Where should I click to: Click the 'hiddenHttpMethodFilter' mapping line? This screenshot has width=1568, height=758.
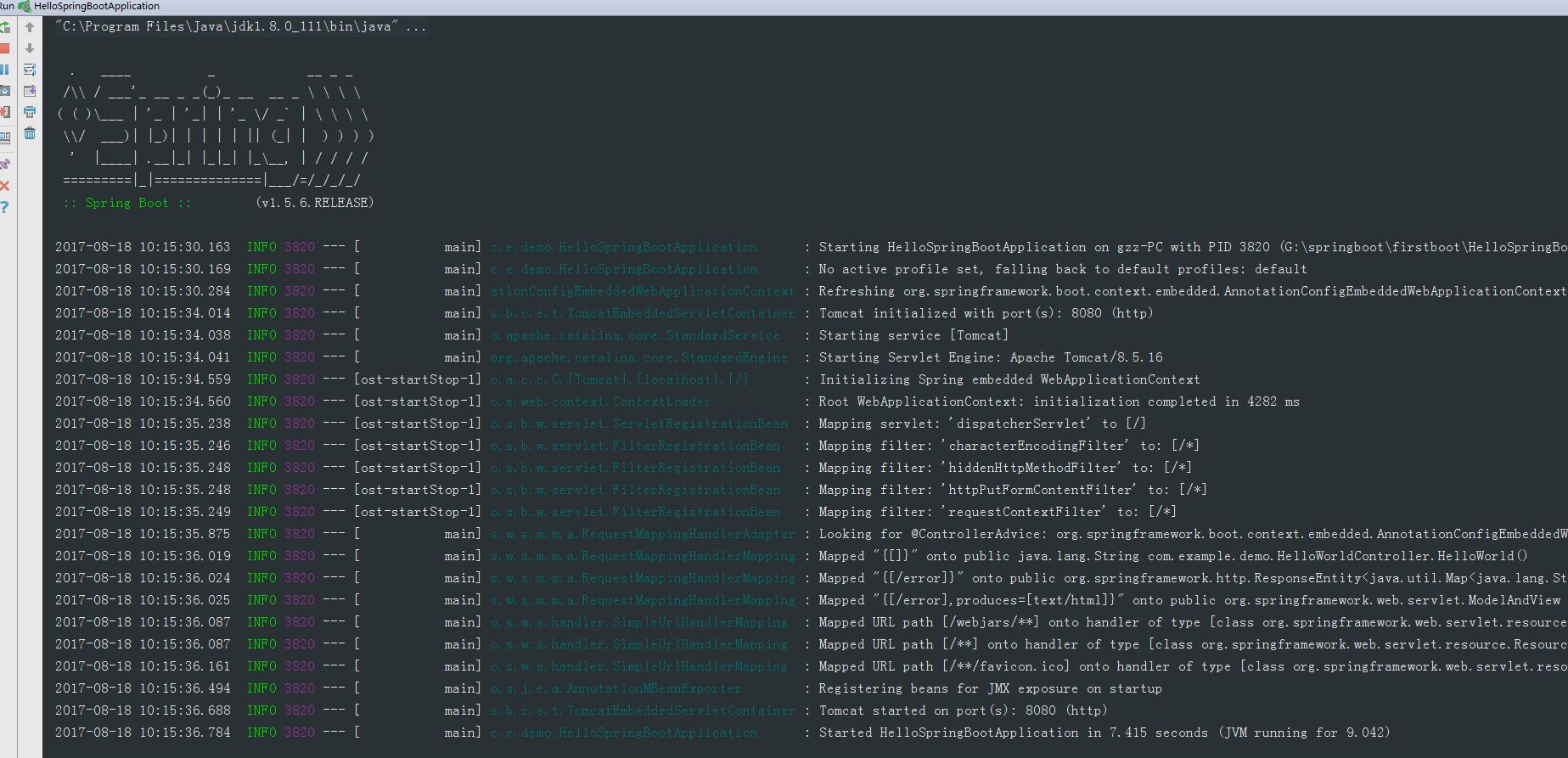[1005, 468]
